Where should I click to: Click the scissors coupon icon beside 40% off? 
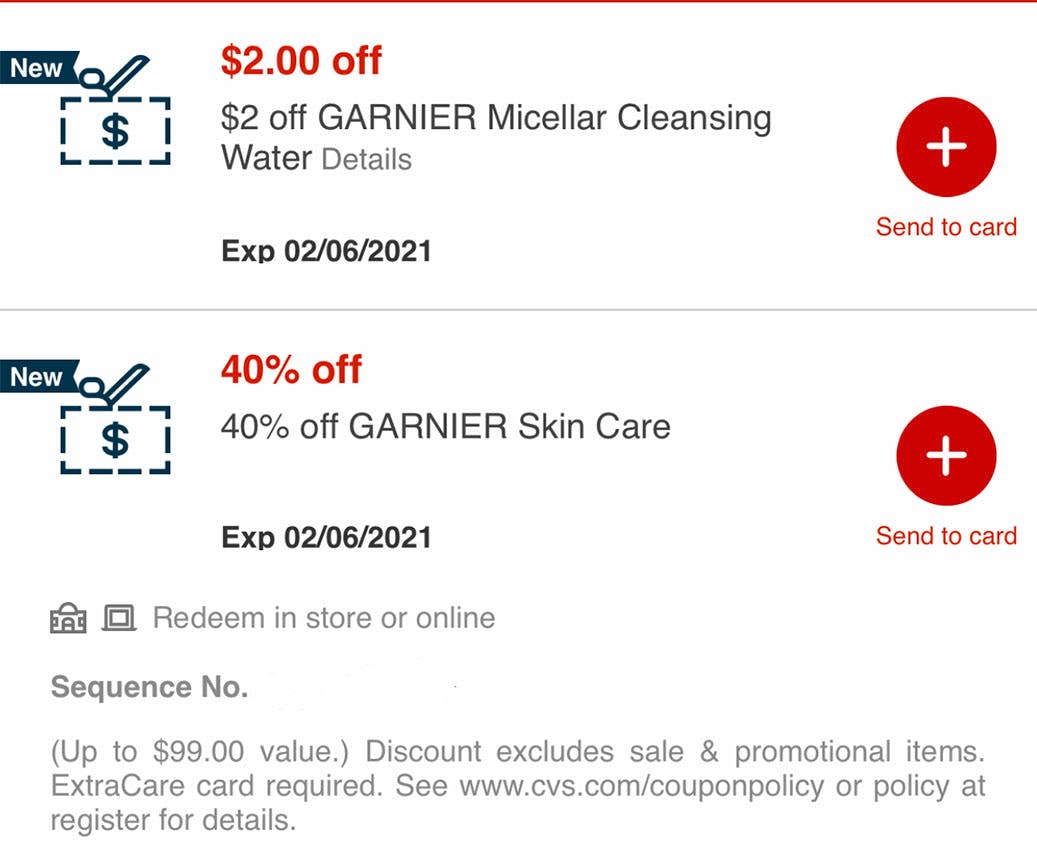click(116, 419)
